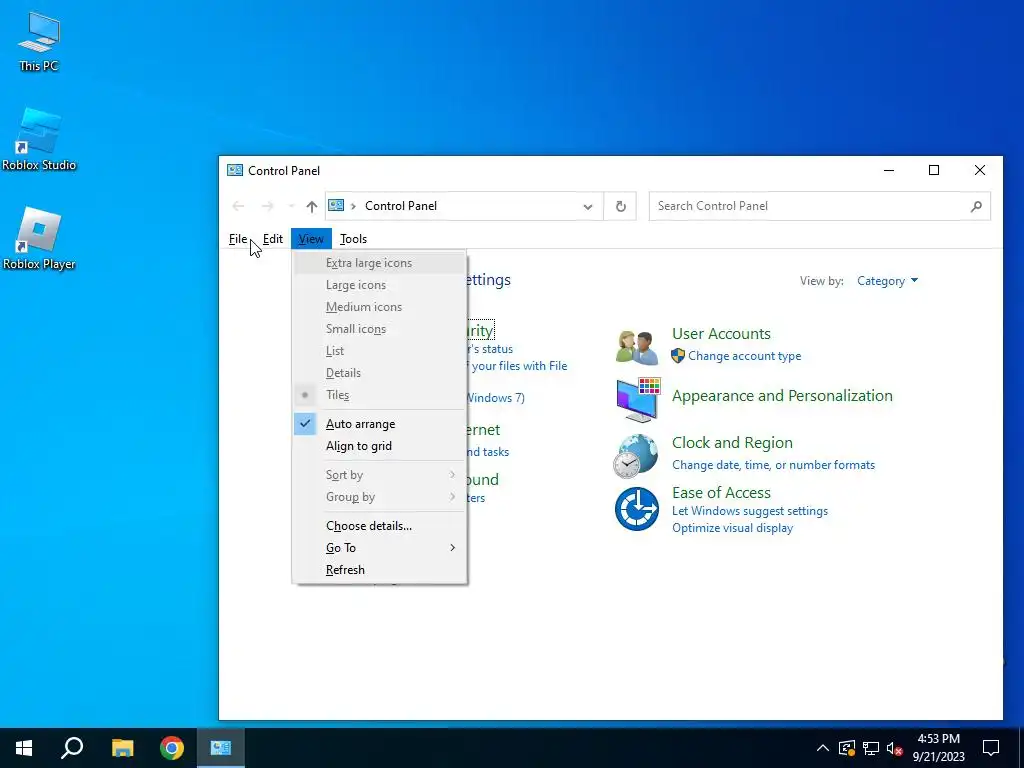Select Large icons view
The image size is (1024, 768).
tap(379, 285)
